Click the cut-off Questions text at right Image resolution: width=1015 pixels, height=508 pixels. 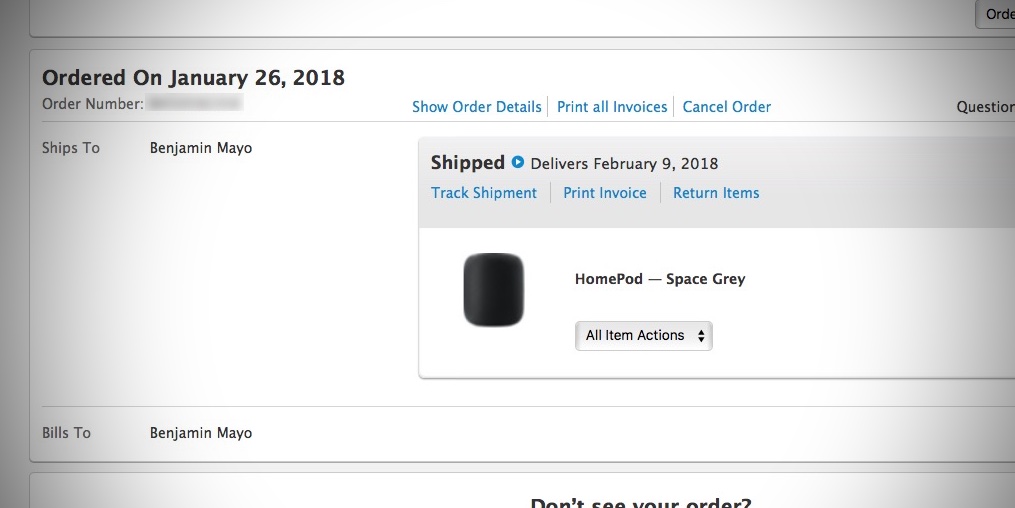click(x=985, y=107)
